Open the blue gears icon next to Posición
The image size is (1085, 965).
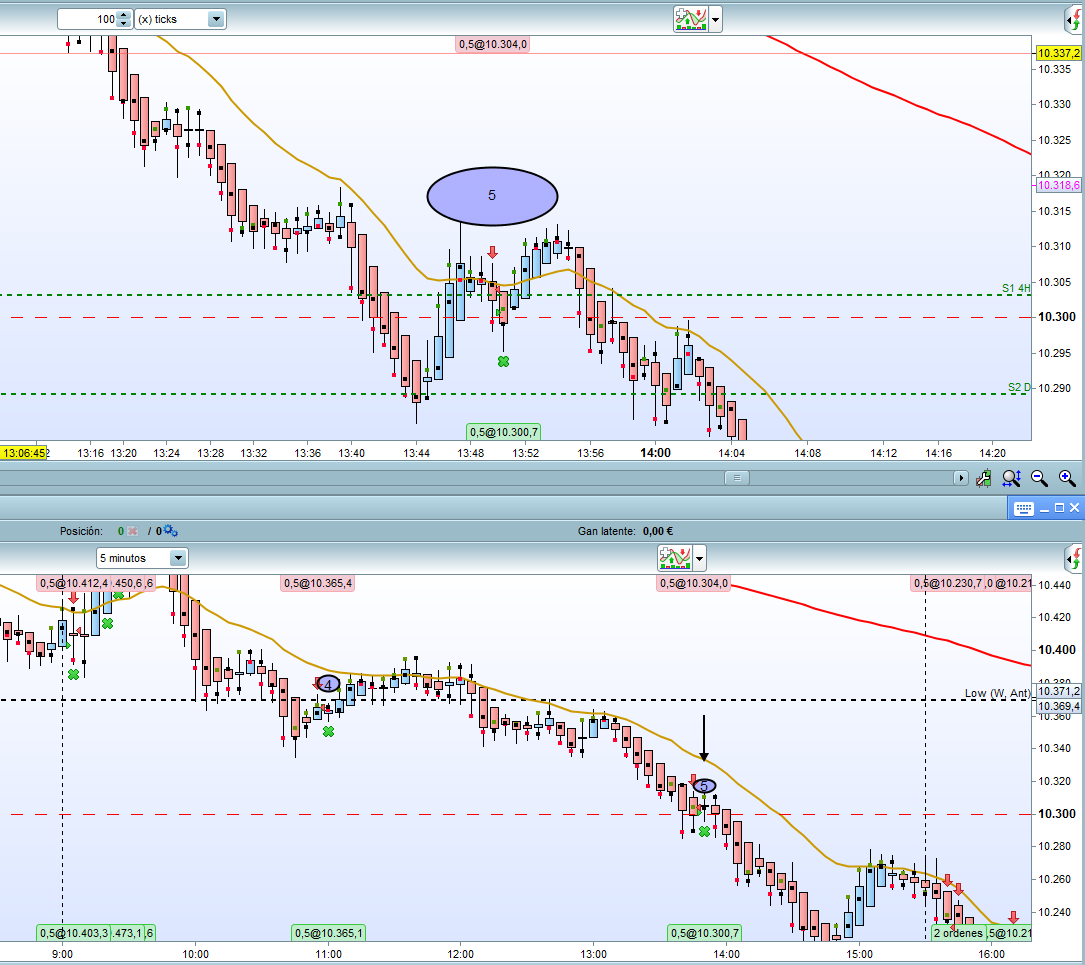(170, 531)
